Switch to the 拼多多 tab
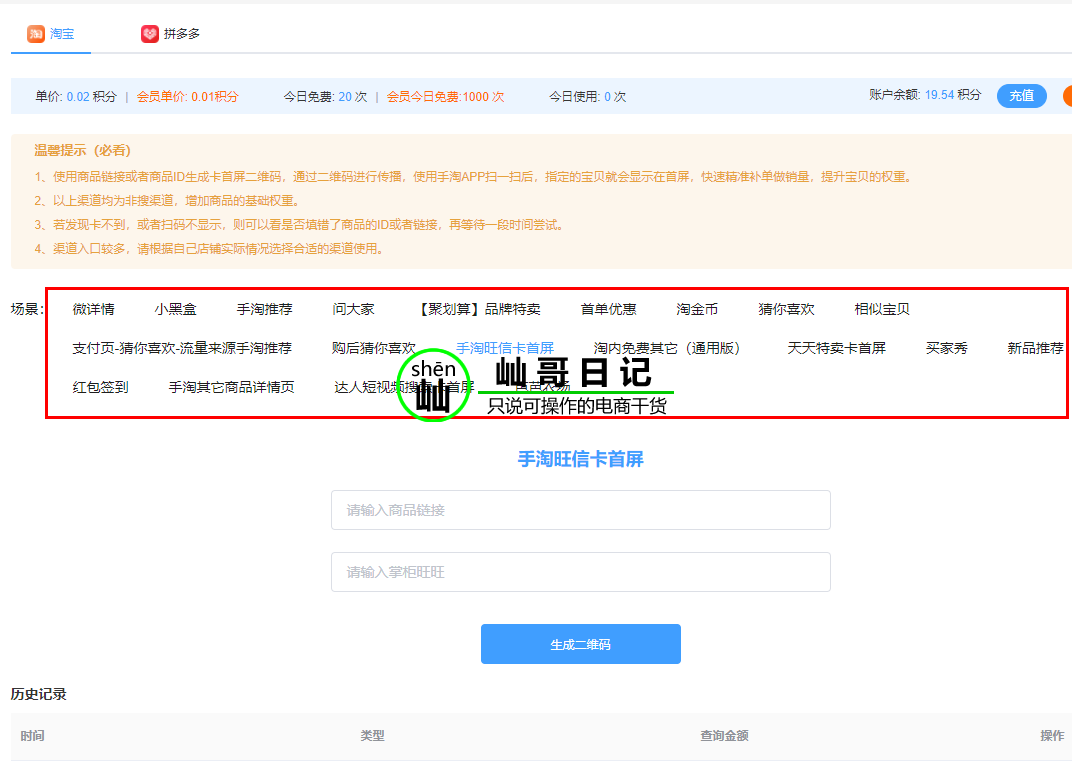 click(170, 34)
